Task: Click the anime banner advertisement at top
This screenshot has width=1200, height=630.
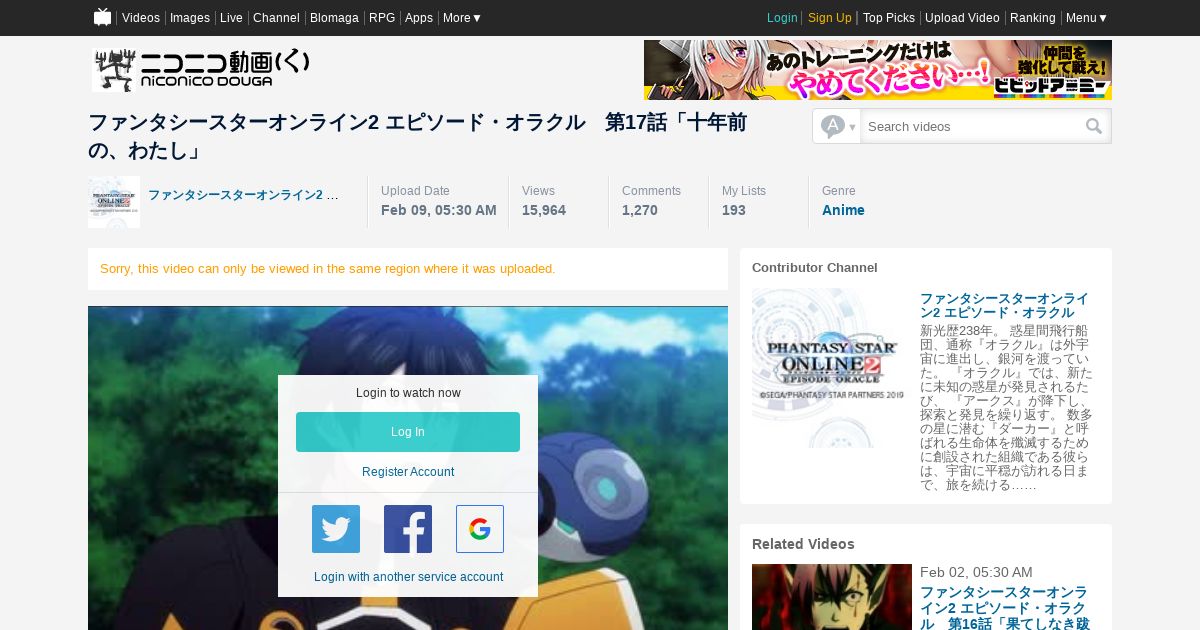Action: 878,70
